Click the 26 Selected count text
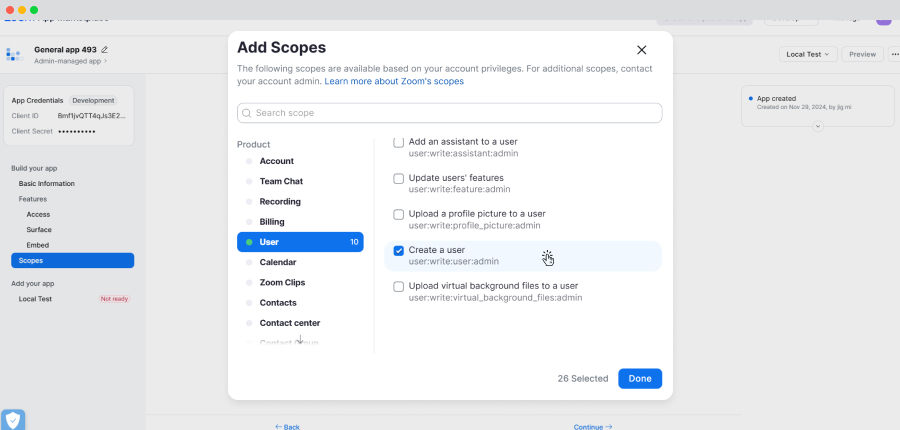 (583, 379)
